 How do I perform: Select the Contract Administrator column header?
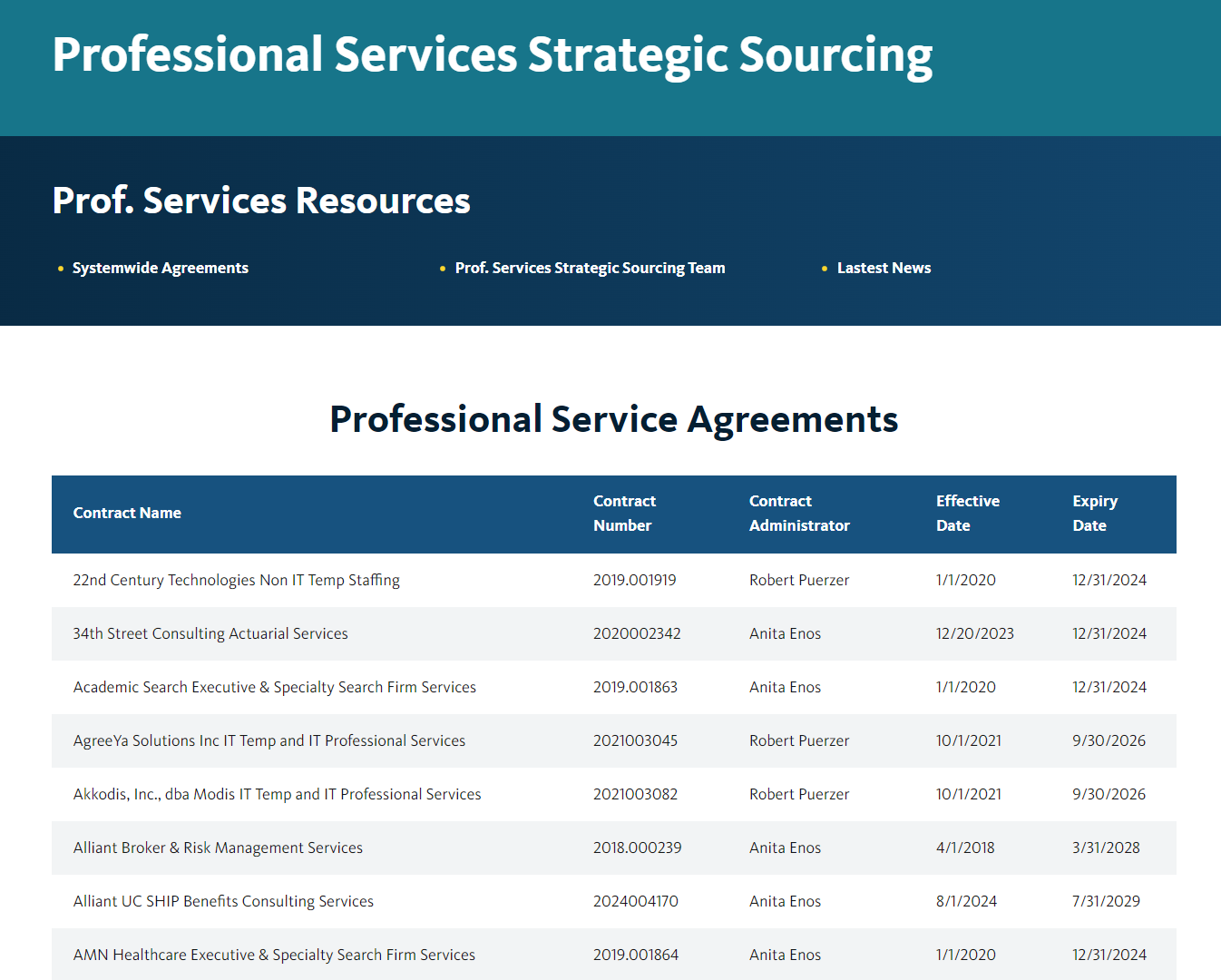click(799, 513)
